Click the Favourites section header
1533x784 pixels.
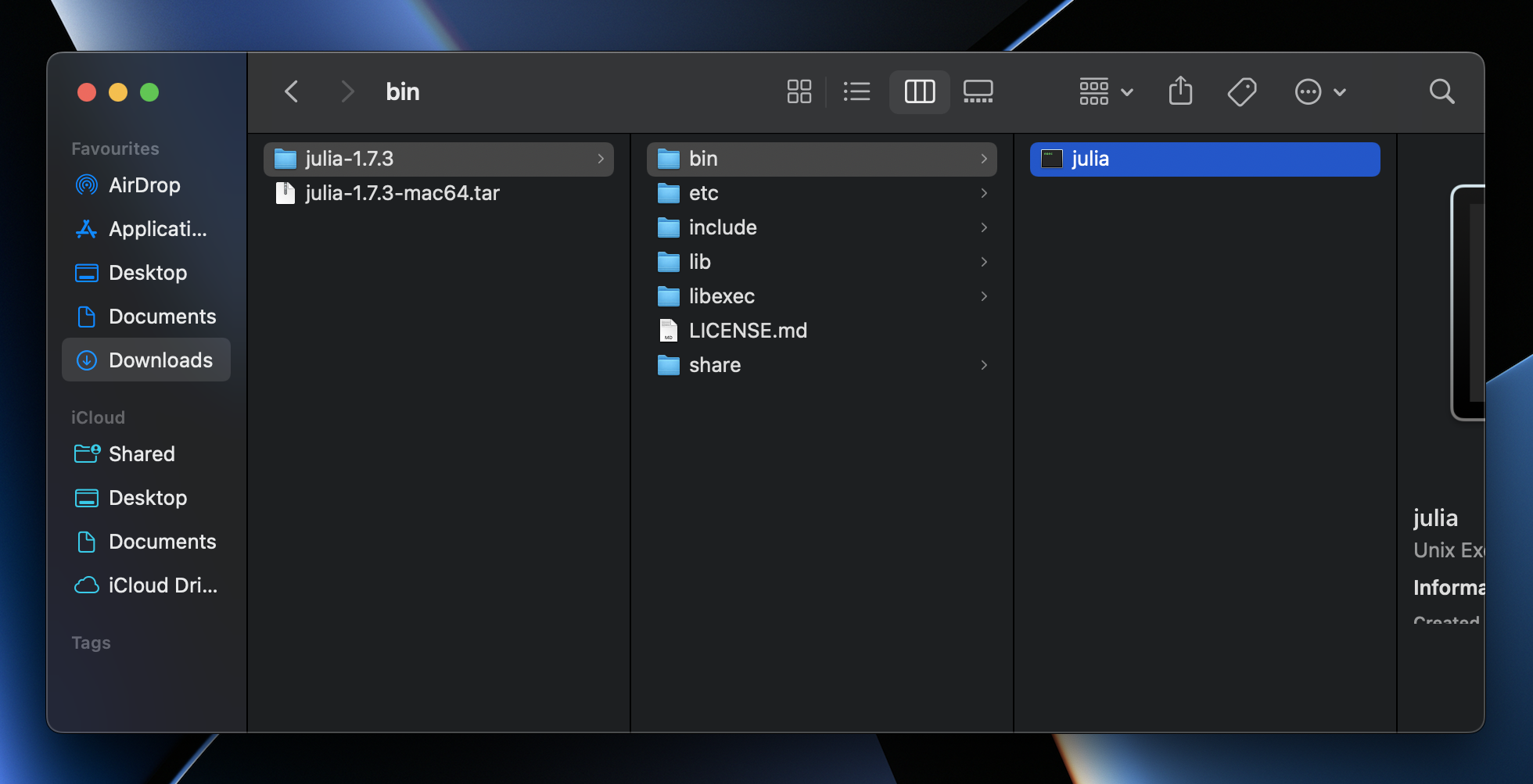pos(115,149)
